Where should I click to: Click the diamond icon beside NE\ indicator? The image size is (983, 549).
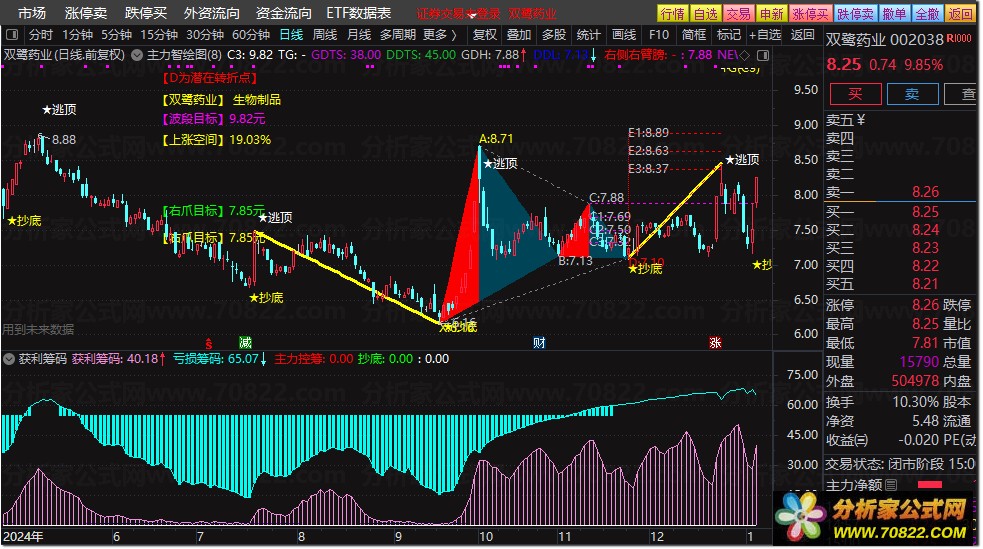[x=745, y=55]
